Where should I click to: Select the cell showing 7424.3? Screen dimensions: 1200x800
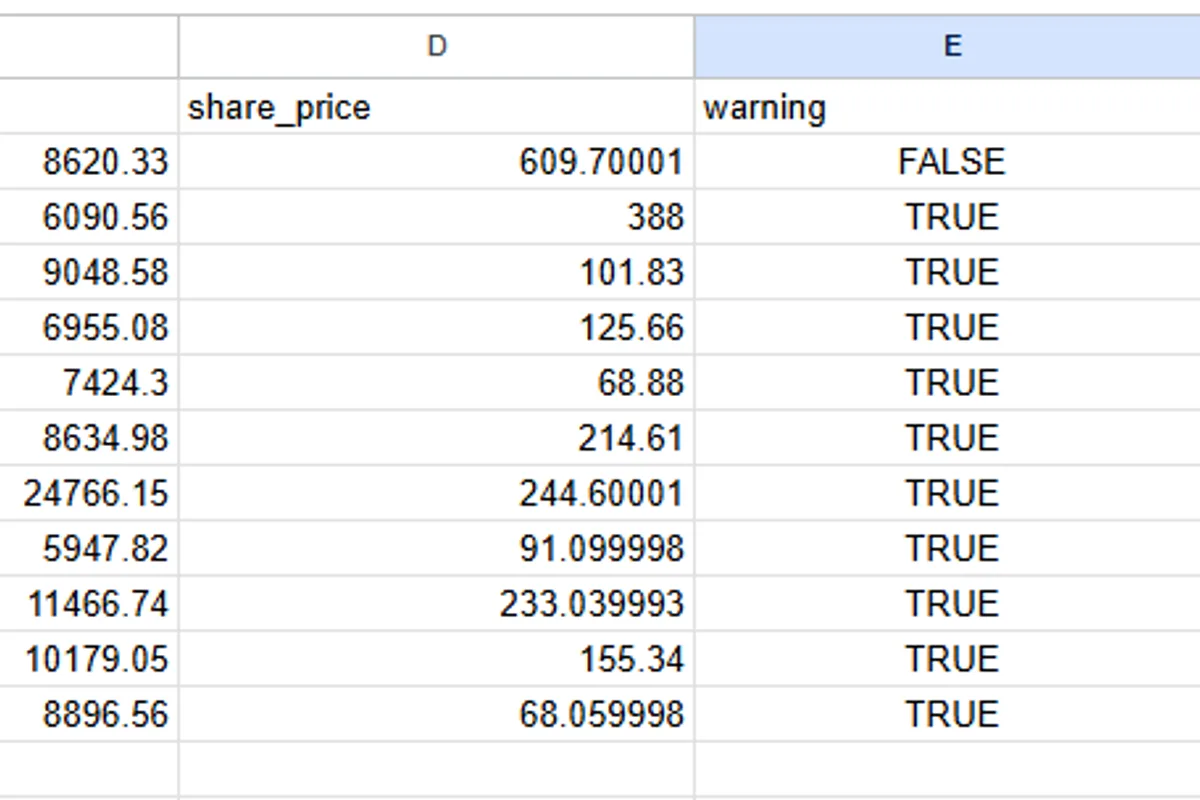pos(90,383)
